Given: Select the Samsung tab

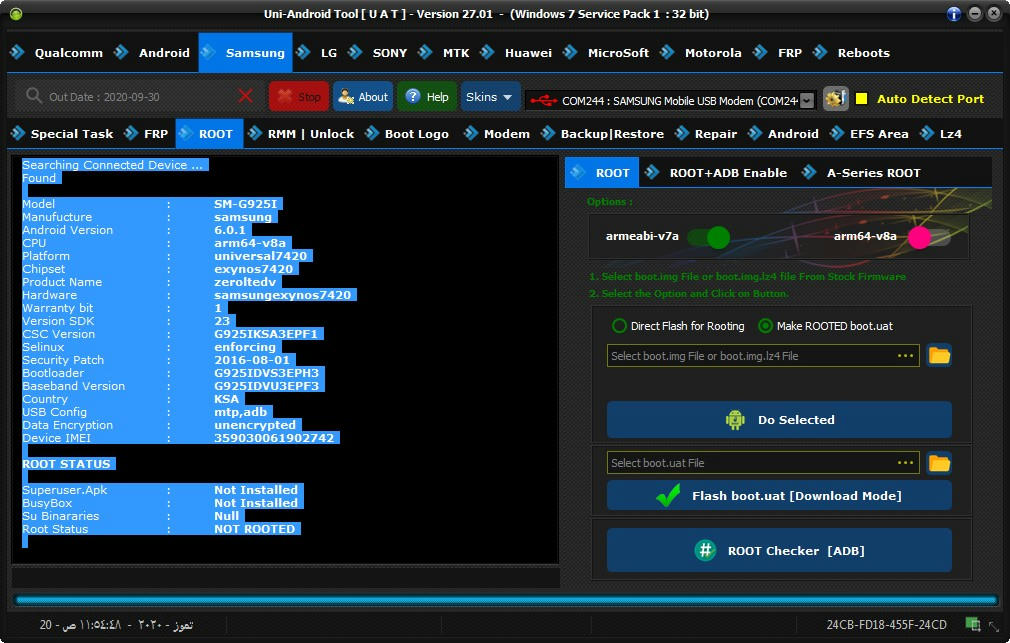Looking at the screenshot, I should pos(245,53).
